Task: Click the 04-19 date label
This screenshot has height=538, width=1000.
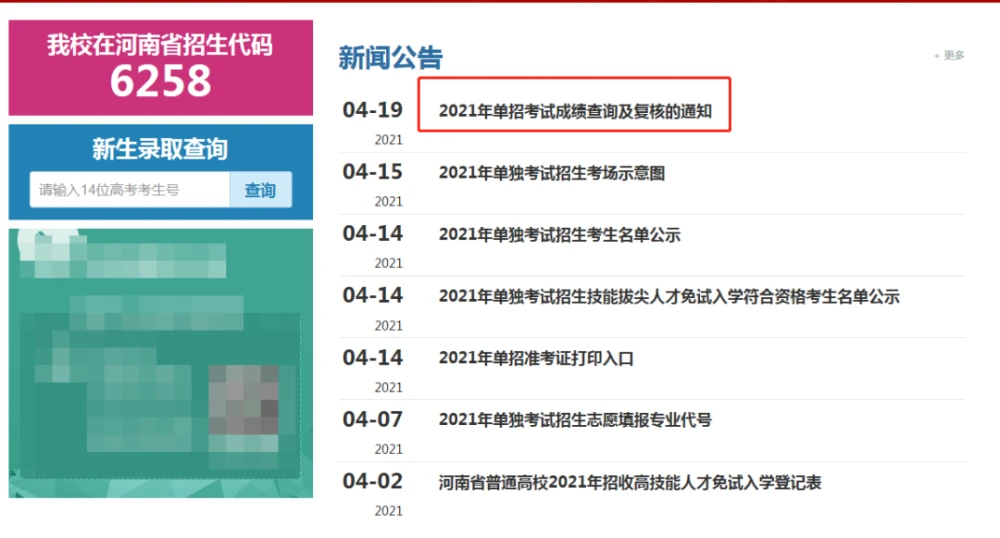Action: (x=372, y=110)
